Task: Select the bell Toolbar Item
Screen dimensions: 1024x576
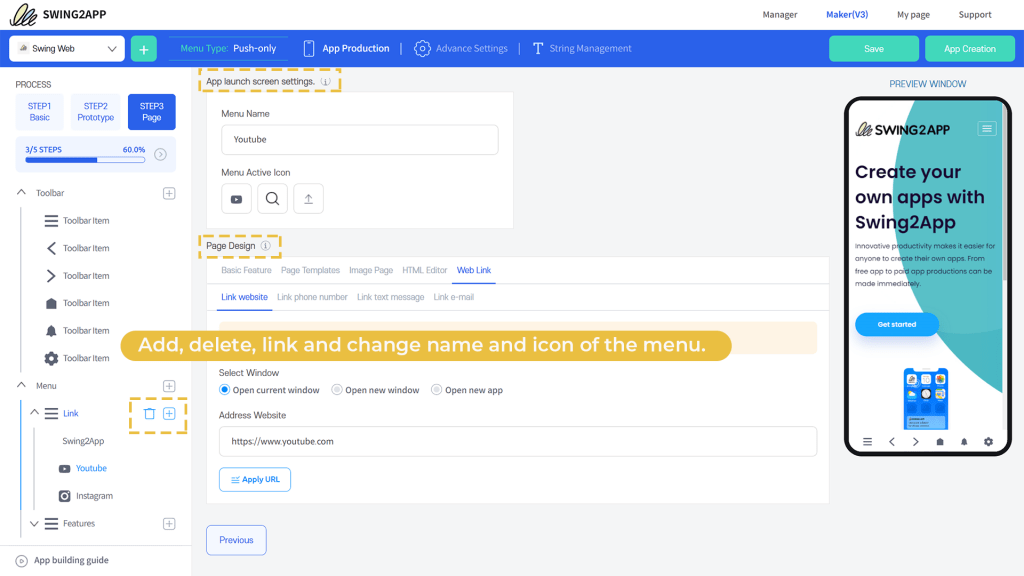Action: pyautogui.click(x=77, y=330)
